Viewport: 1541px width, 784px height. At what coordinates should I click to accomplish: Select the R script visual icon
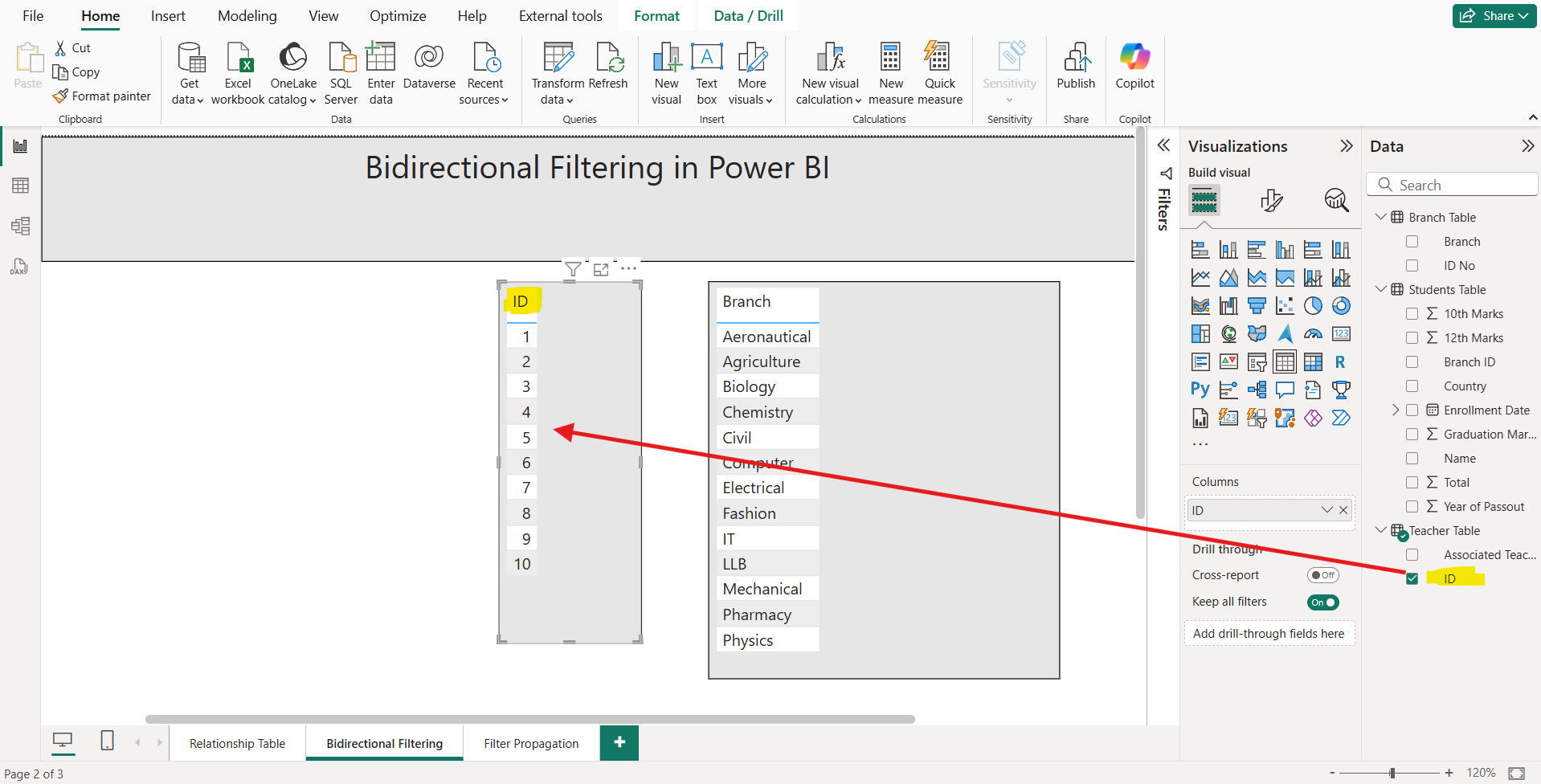(x=1340, y=361)
